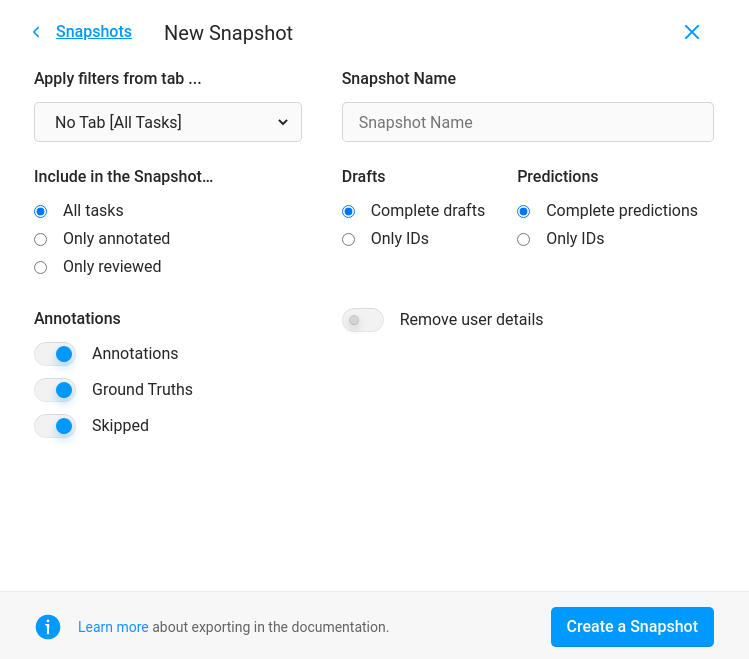Go back via the Snapshots link
Screen dimensions: 749x659
[94, 32]
